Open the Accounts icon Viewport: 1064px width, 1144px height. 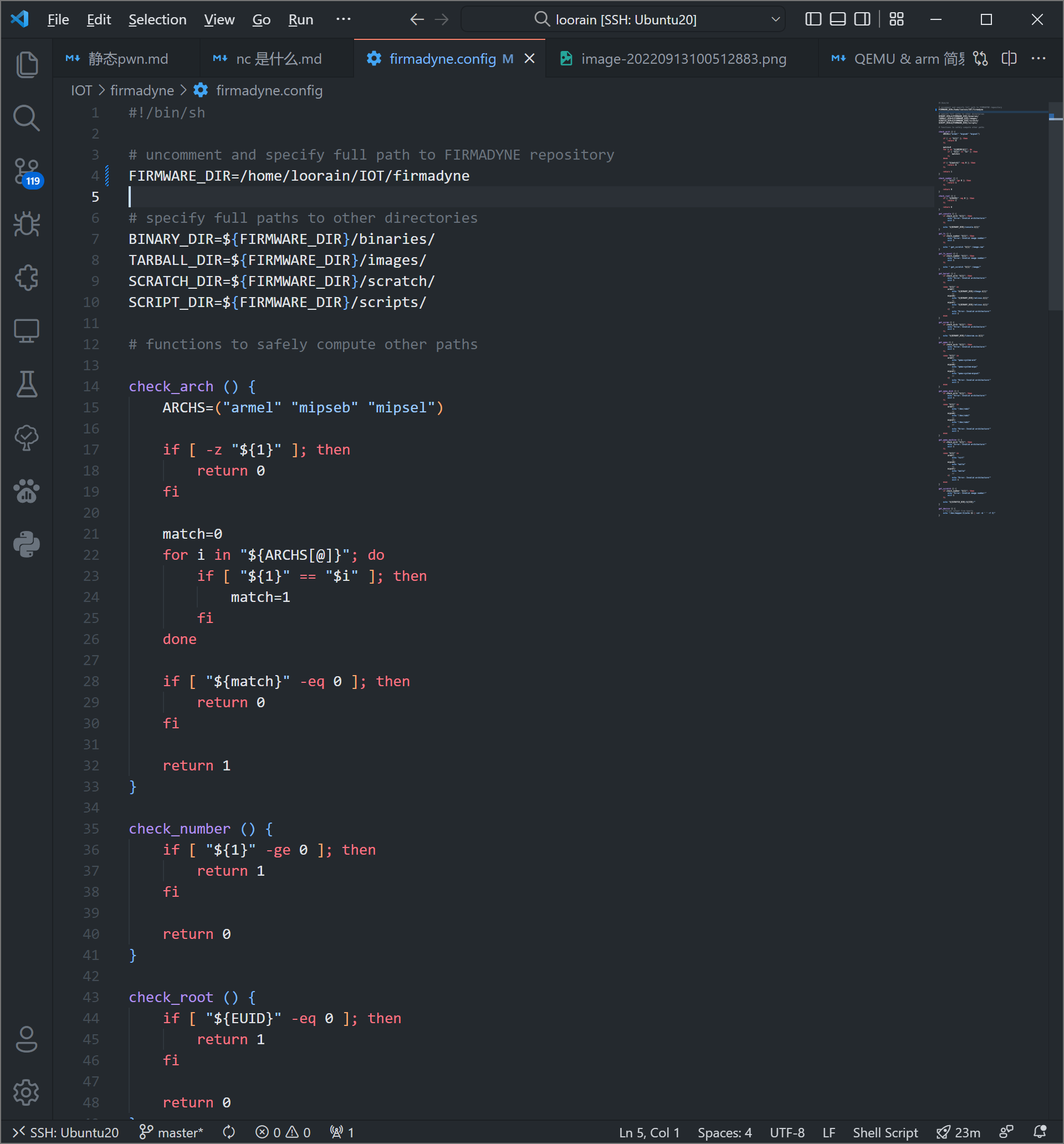[27, 1039]
